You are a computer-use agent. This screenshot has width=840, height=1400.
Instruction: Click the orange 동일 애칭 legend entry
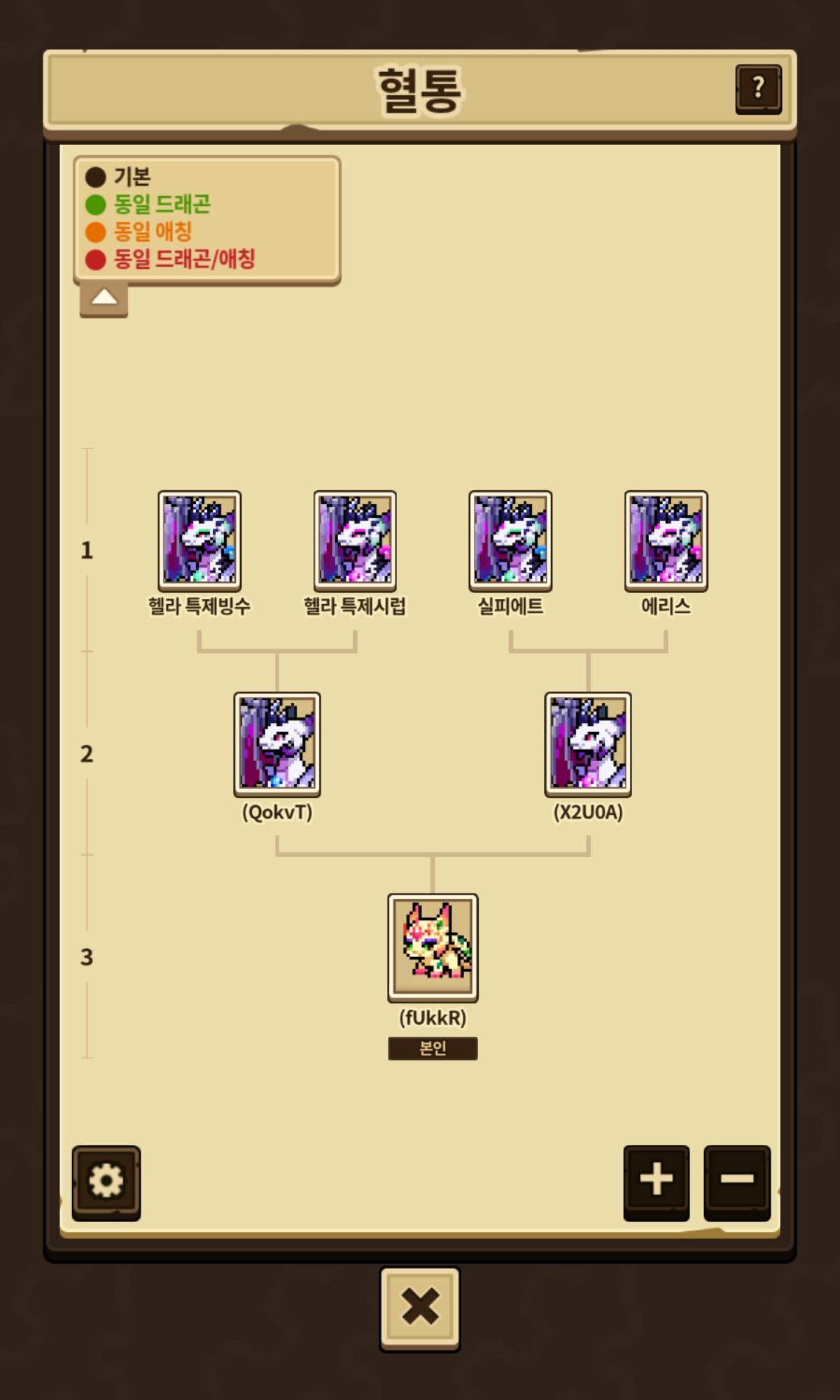[x=139, y=232]
